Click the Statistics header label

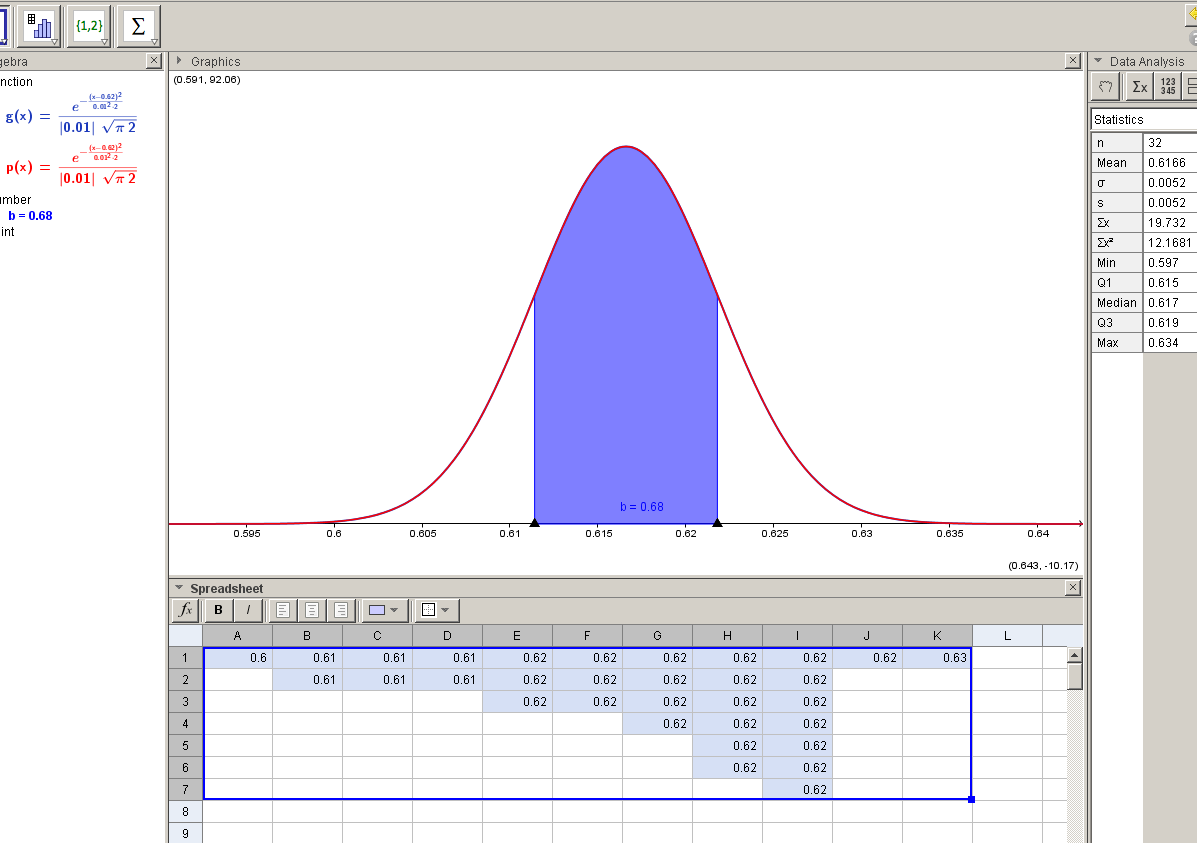1118,119
